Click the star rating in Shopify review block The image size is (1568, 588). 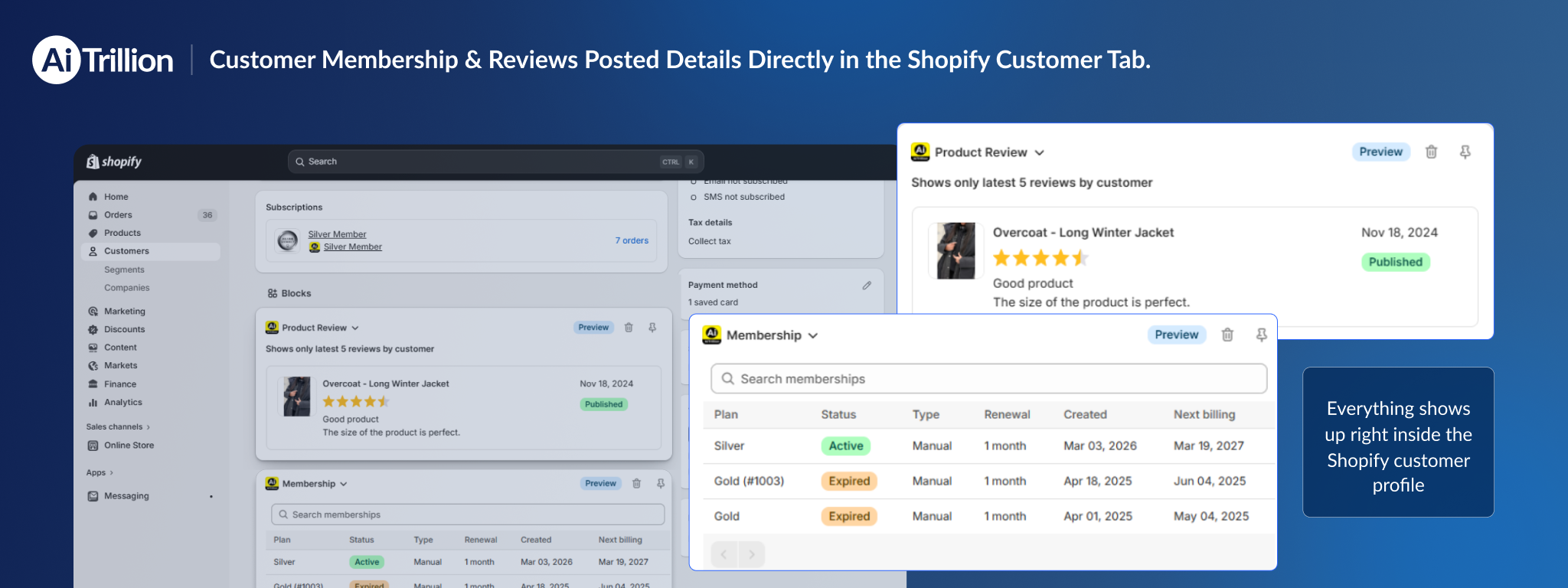[356, 401]
